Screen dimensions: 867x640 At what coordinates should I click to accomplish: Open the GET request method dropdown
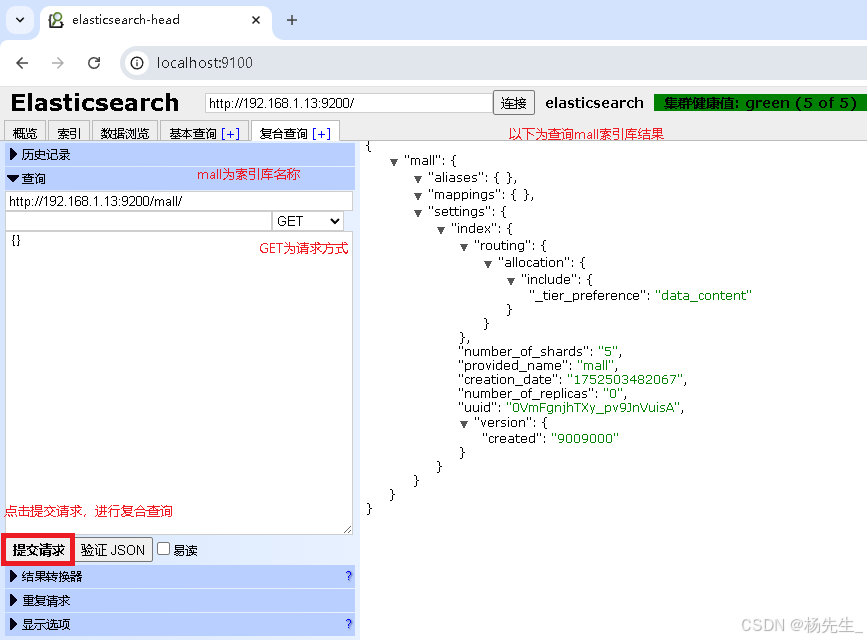(307, 220)
